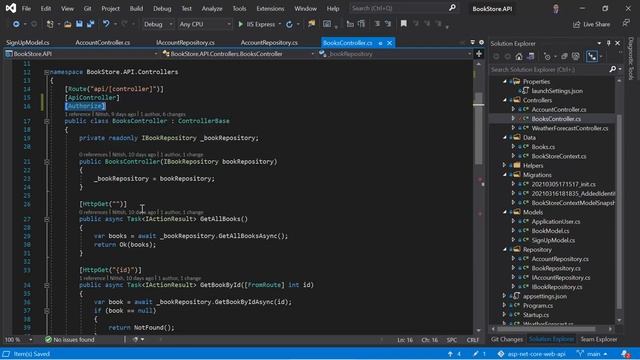Open the File menu
640x360 pixels.
click(26, 9)
